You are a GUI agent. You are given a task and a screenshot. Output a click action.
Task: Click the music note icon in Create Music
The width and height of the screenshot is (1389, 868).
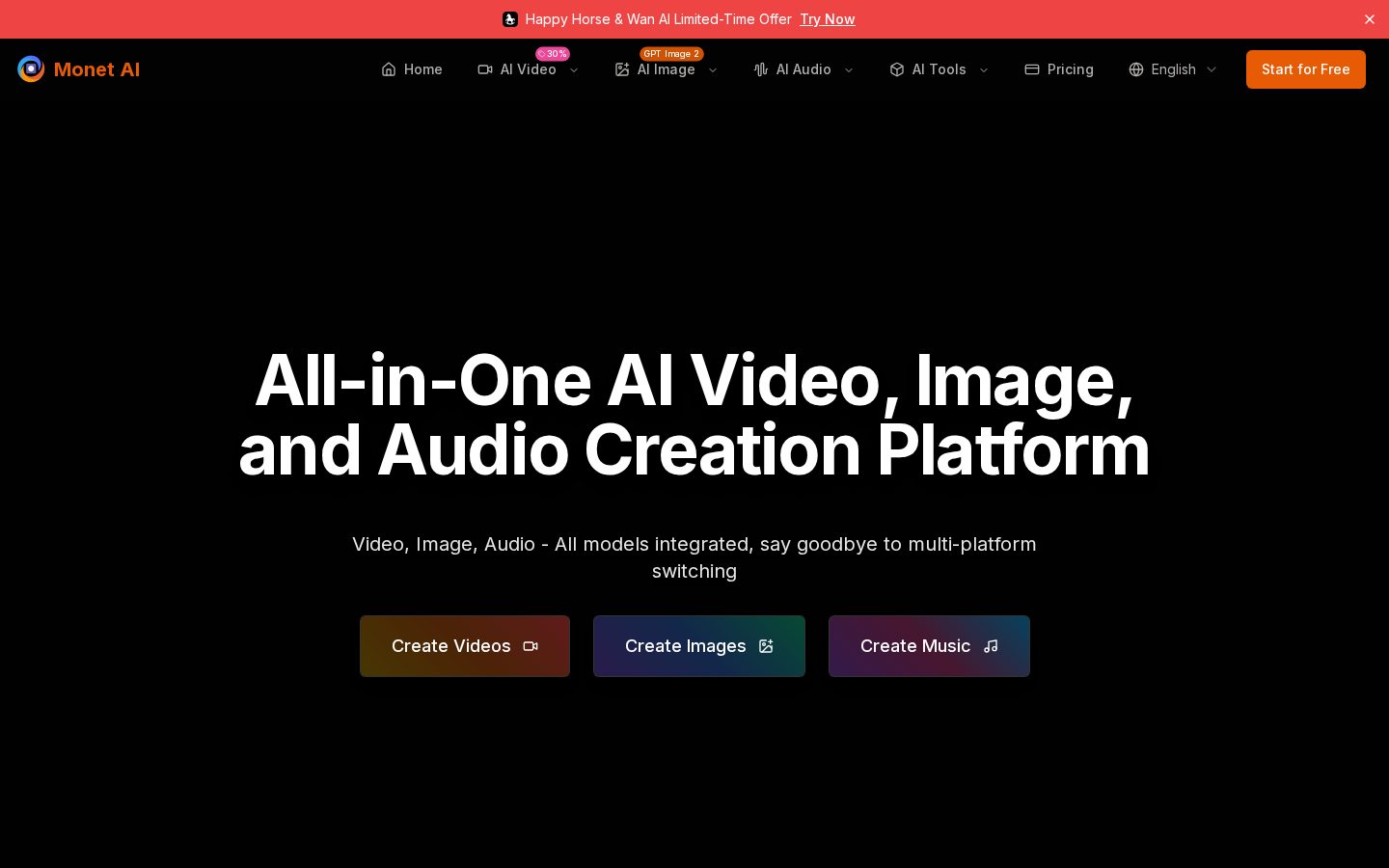(x=991, y=646)
